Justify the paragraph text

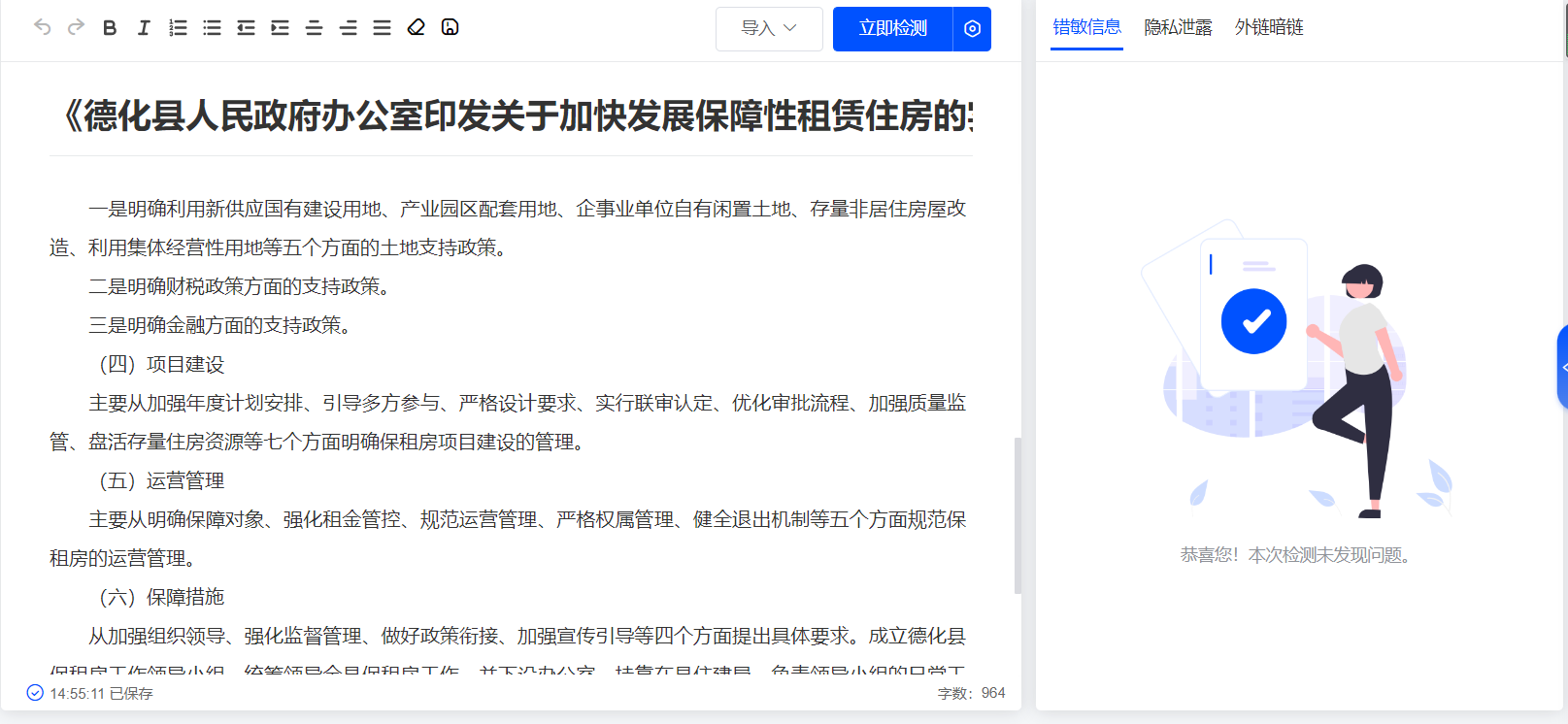click(x=382, y=28)
